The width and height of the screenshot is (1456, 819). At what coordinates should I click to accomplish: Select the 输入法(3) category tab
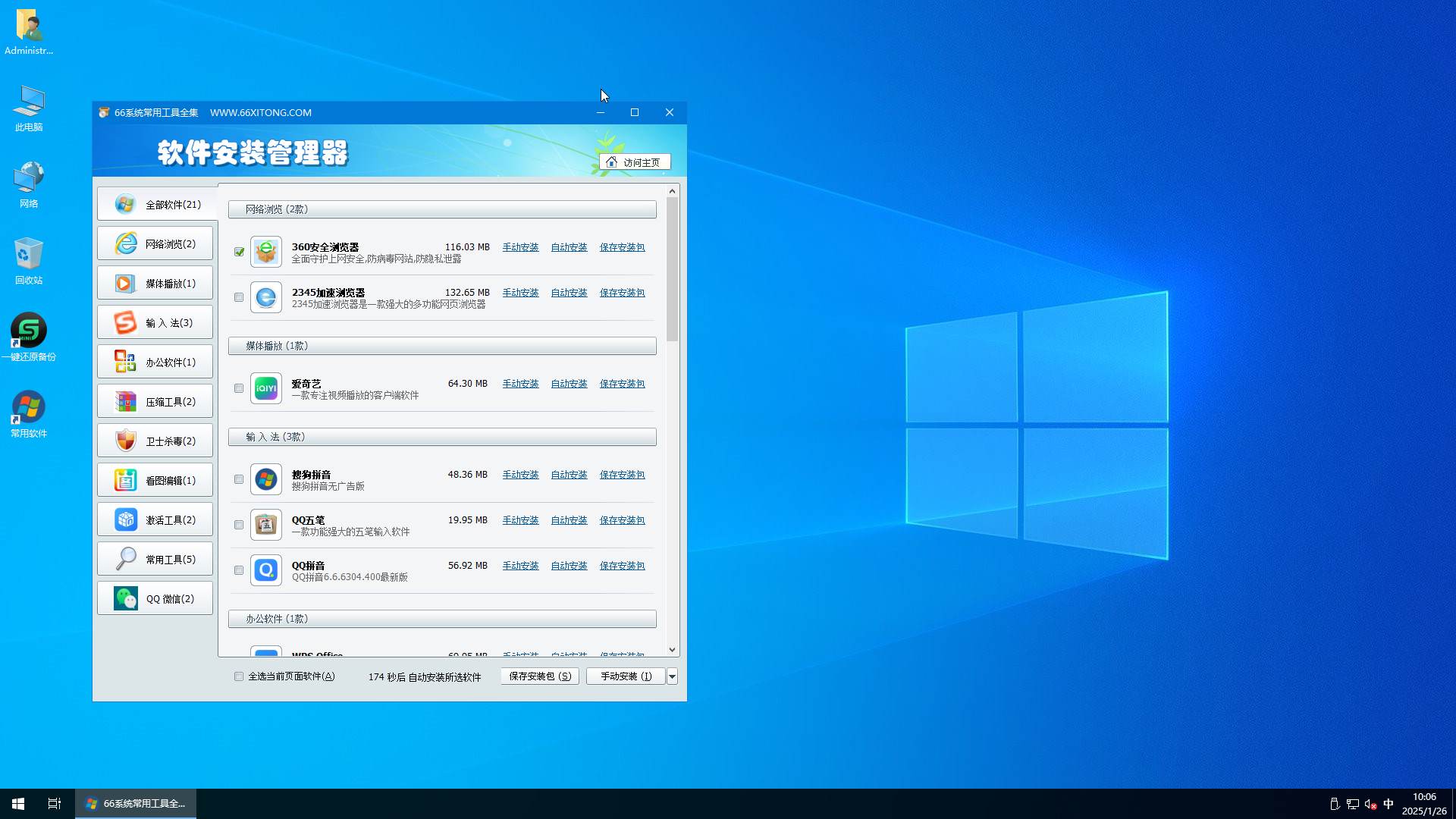[155, 322]
